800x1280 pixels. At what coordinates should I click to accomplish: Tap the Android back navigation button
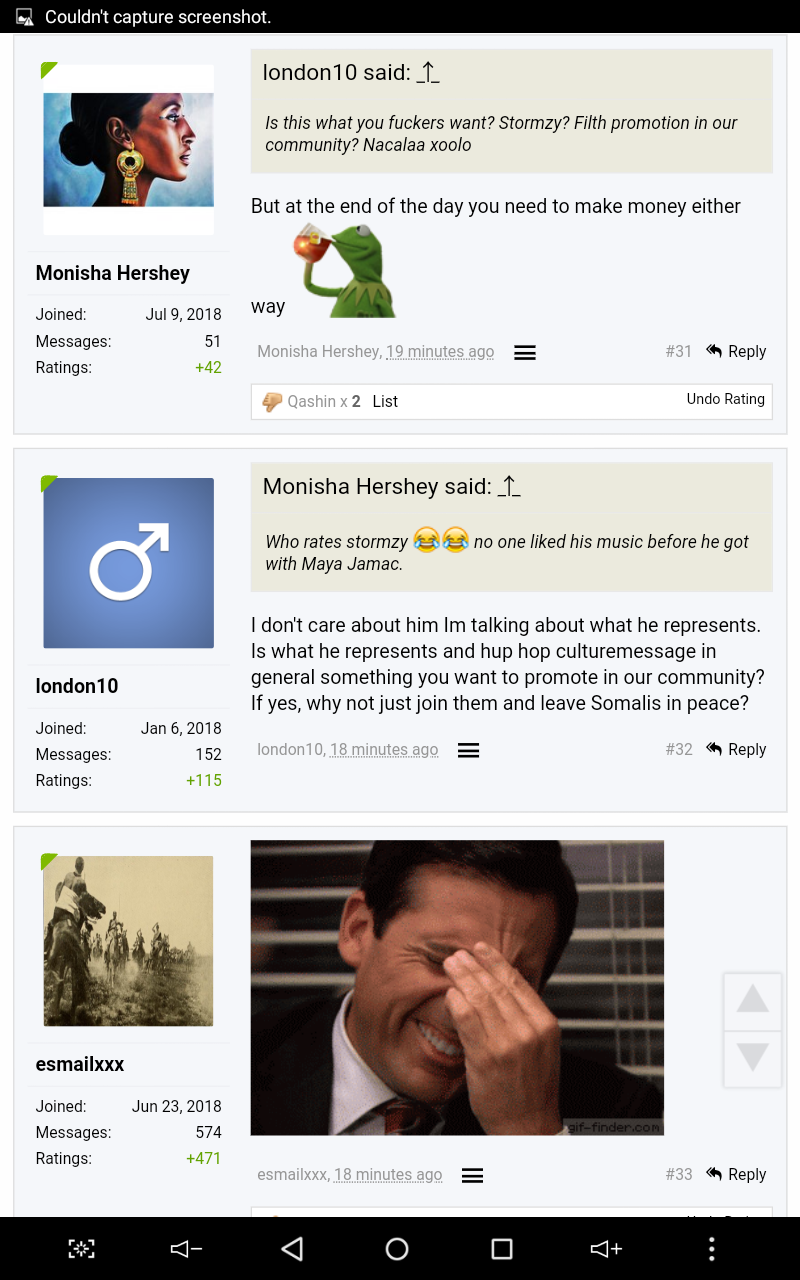click(x=292, y=1248)
